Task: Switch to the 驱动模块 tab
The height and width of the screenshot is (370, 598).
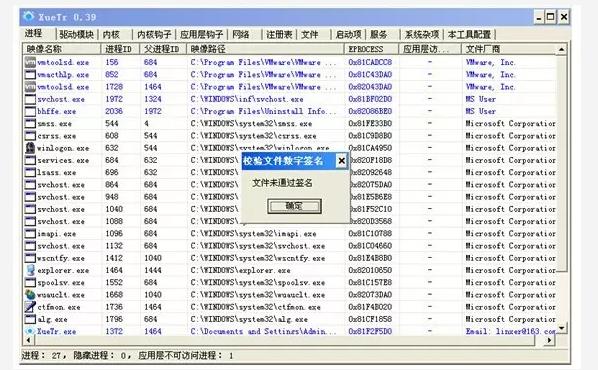Action: [x=77, y=34]
